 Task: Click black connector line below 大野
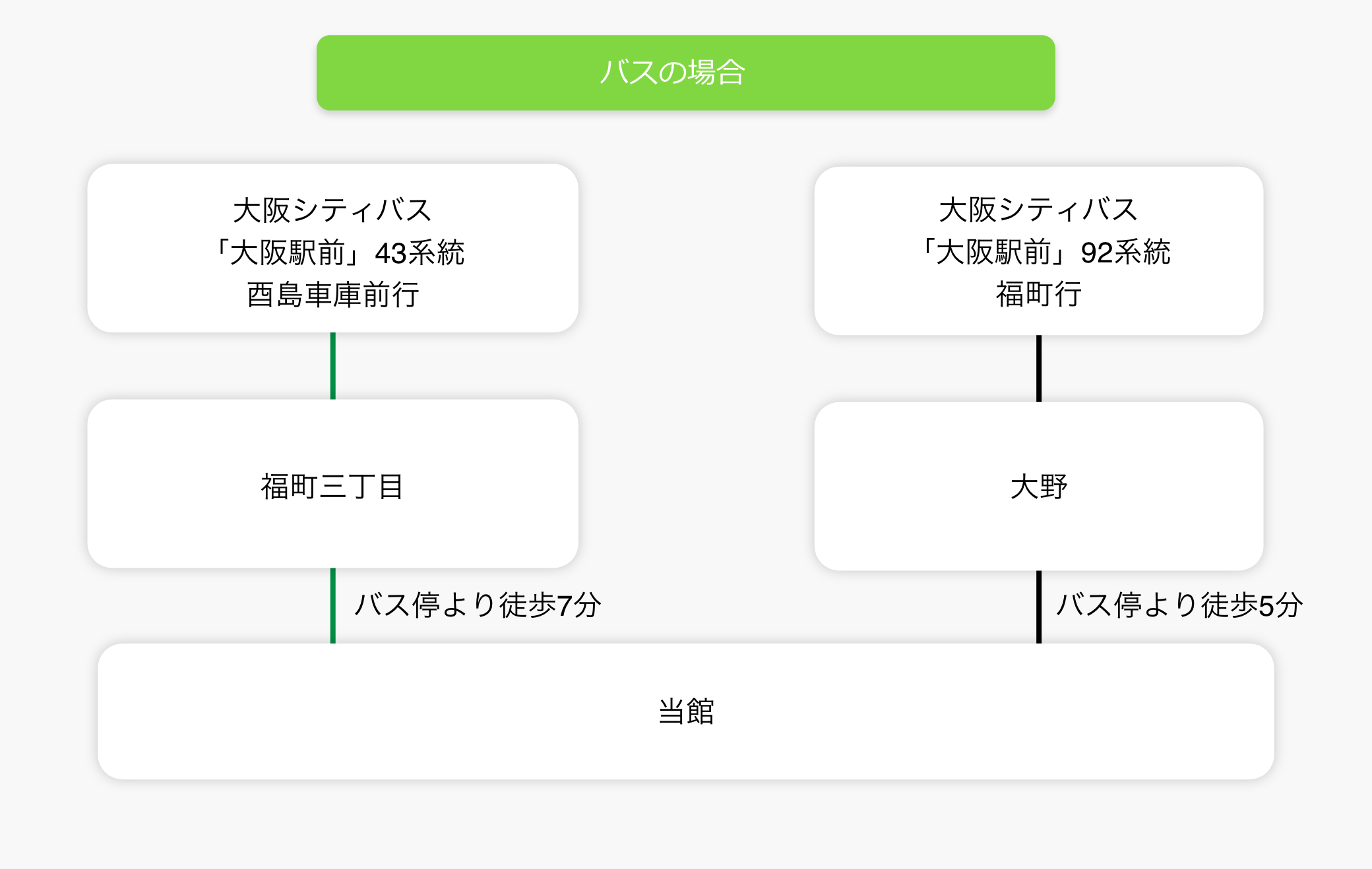click(x=1039, y=607)
